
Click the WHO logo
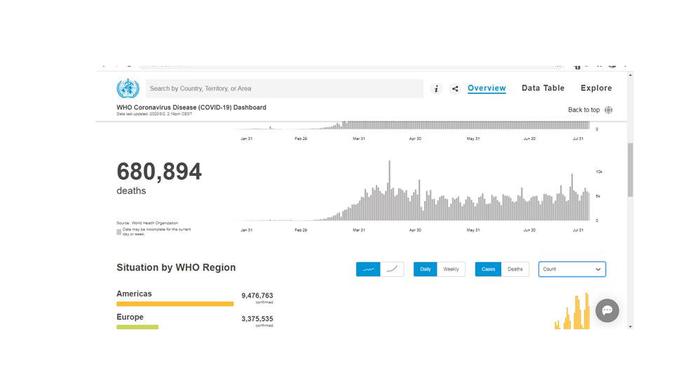[128, 88]
